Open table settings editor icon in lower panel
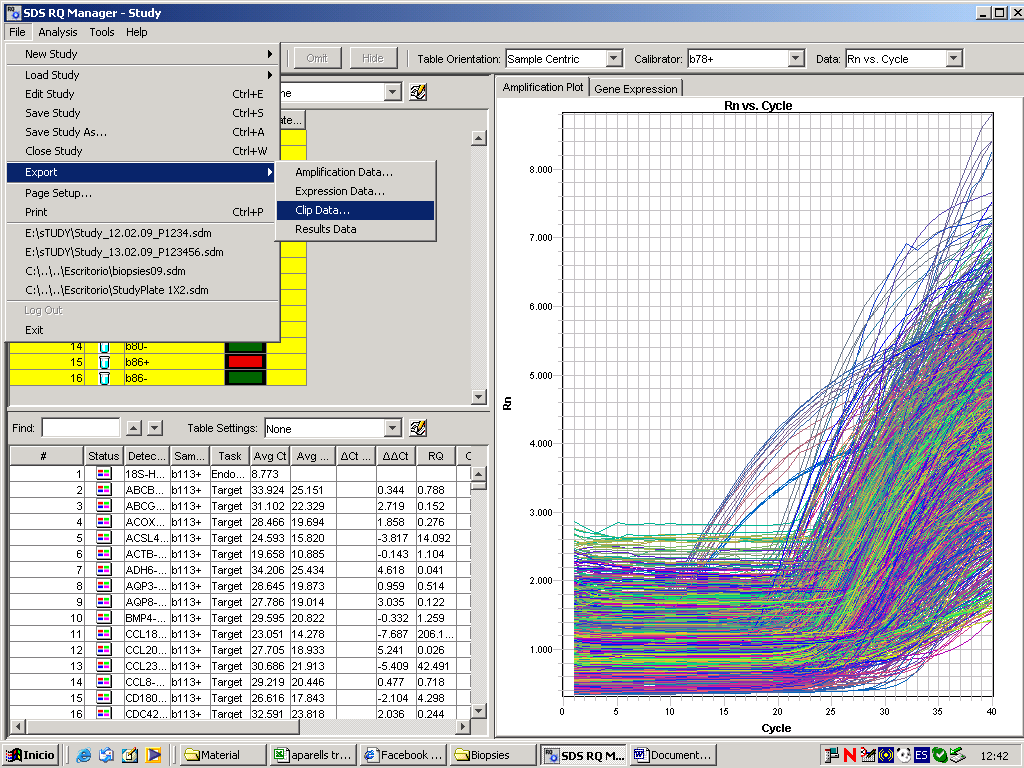This screenshot has width=1024, height=768. [x=418, y=428]
